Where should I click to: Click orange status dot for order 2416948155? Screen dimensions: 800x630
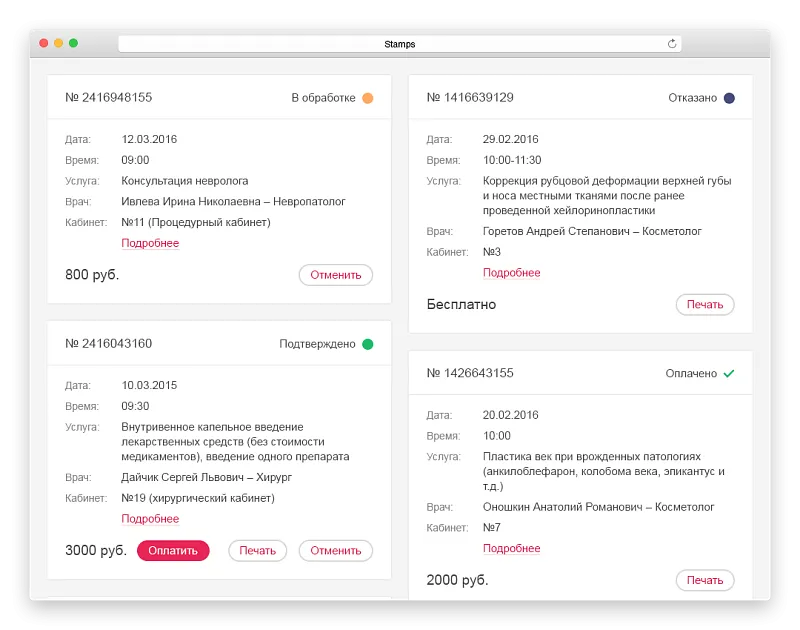point(367,98)
